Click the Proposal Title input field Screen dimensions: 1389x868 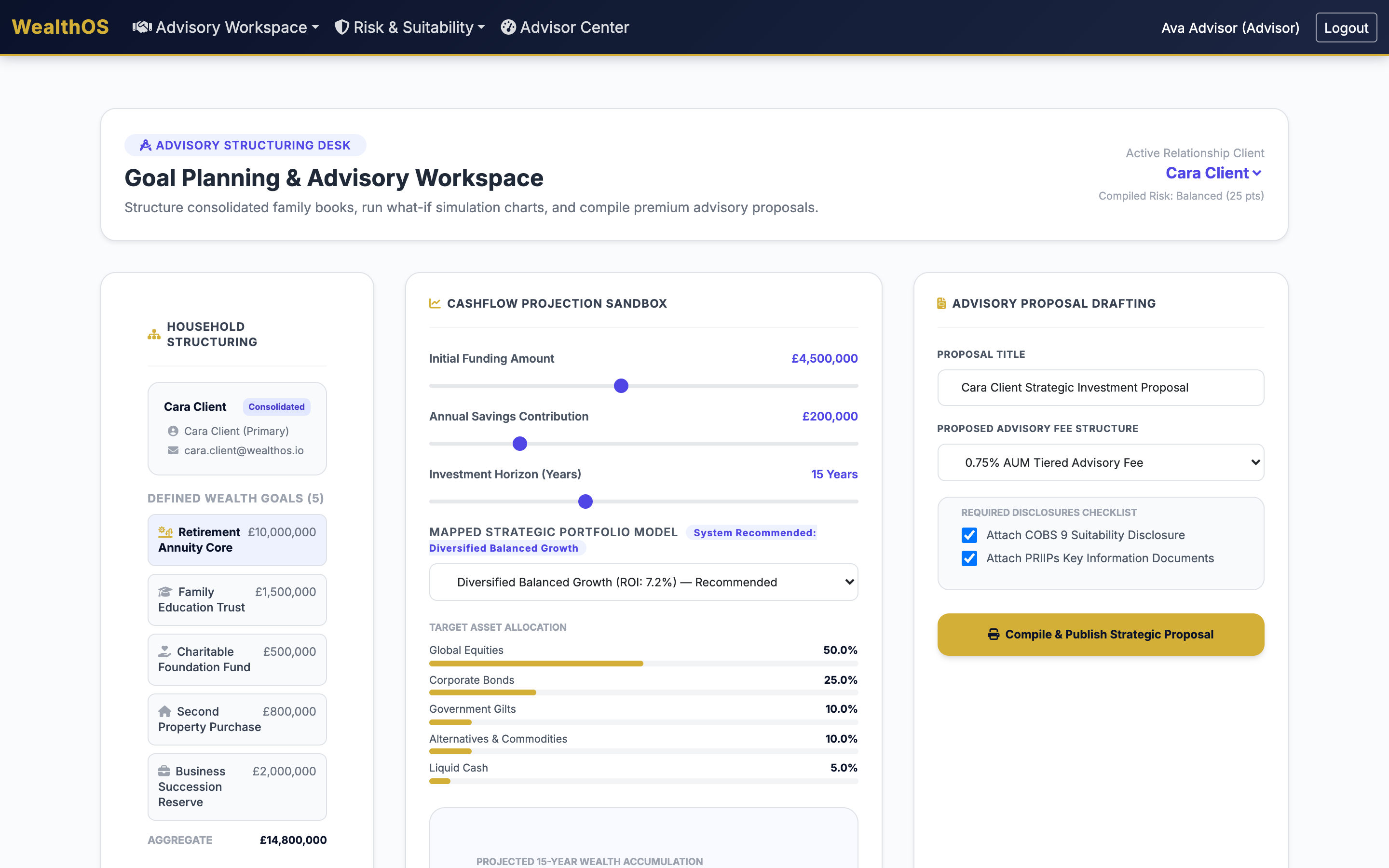point(1100,388)
